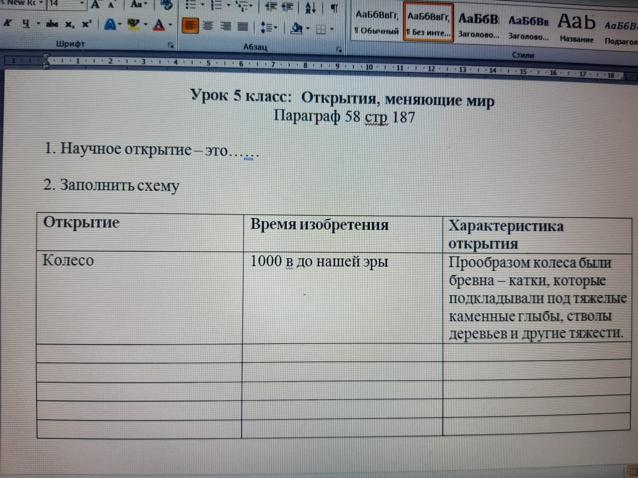Viewport: 638px width, 478px height.
Task: Open the highlight color dropdown arrow
Action: pyautogui.click(x=145, y=25)
